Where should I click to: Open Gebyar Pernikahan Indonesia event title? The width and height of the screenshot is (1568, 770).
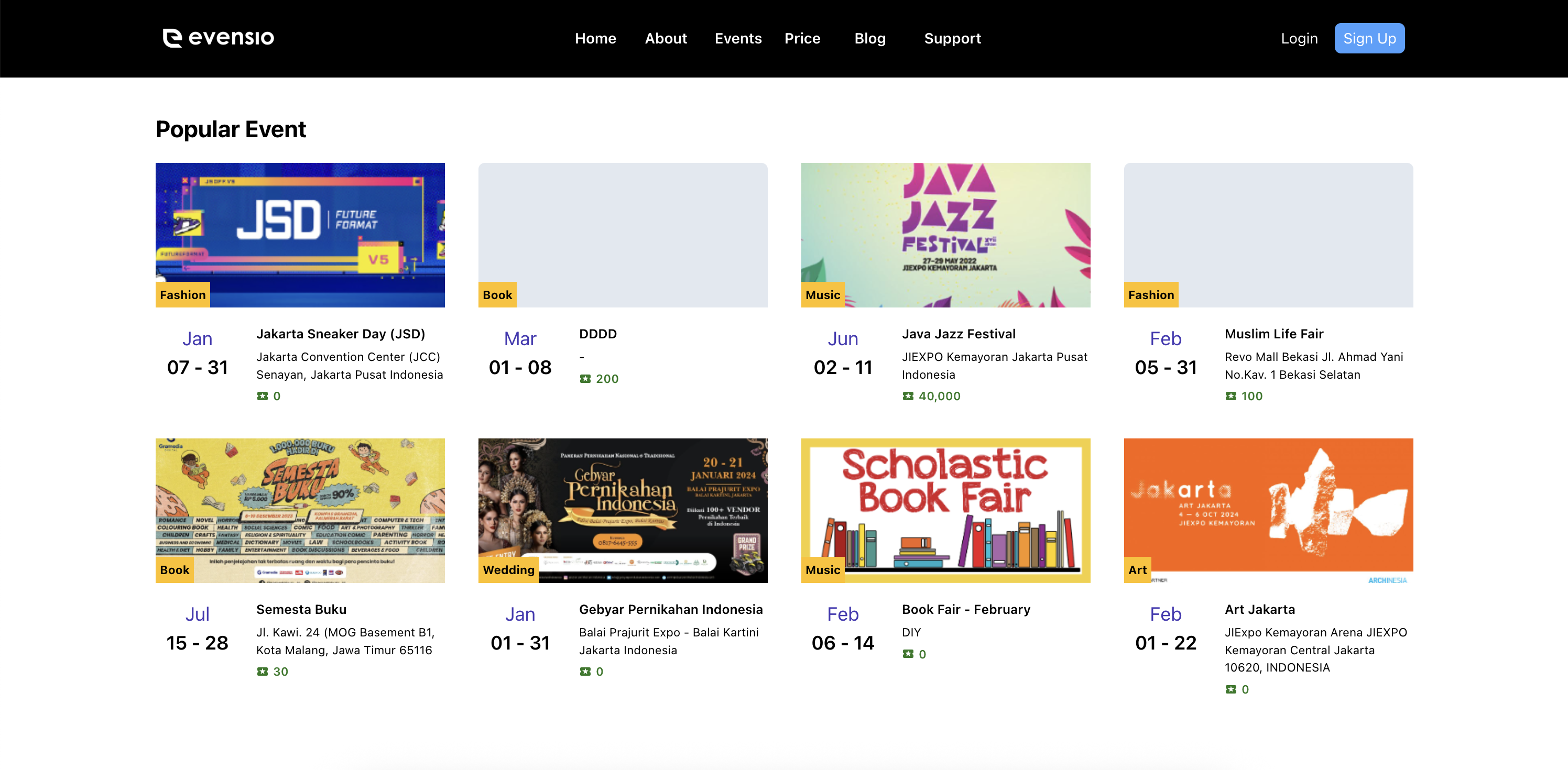(x=670, y=609)
